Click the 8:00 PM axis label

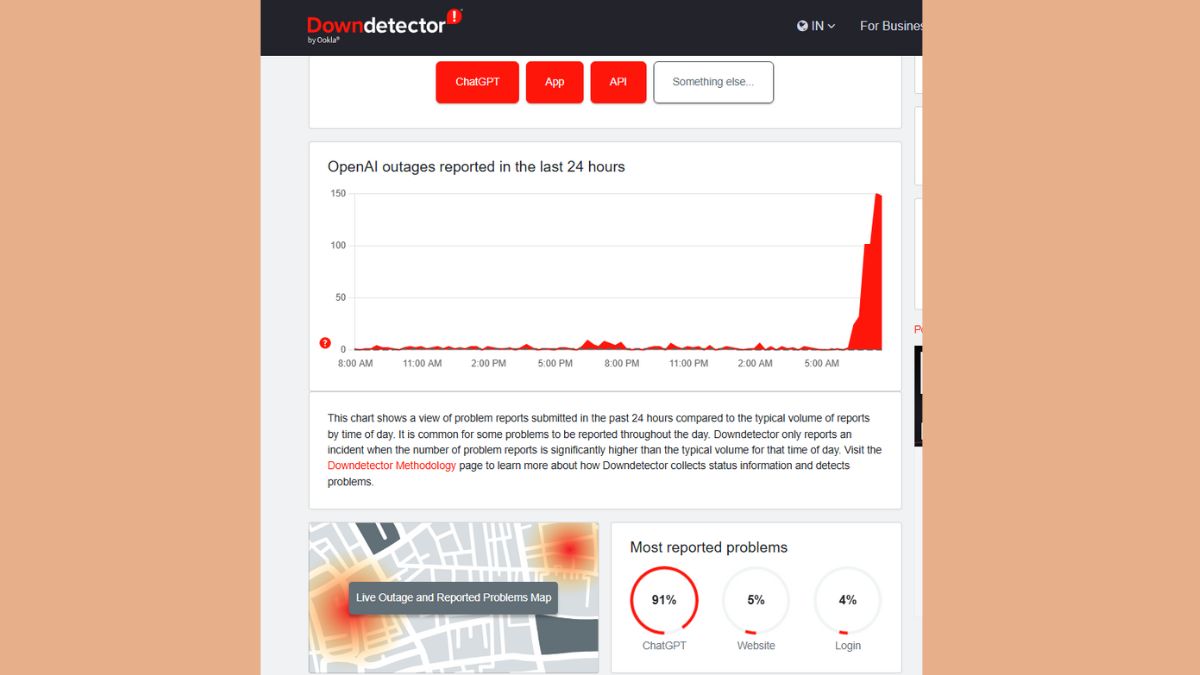(622, 364)
